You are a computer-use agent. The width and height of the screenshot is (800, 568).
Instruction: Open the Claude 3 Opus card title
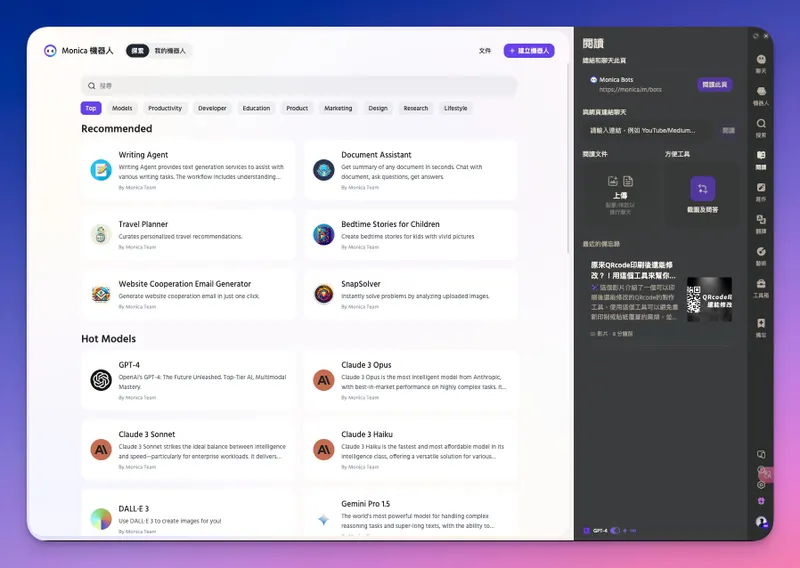366,365
